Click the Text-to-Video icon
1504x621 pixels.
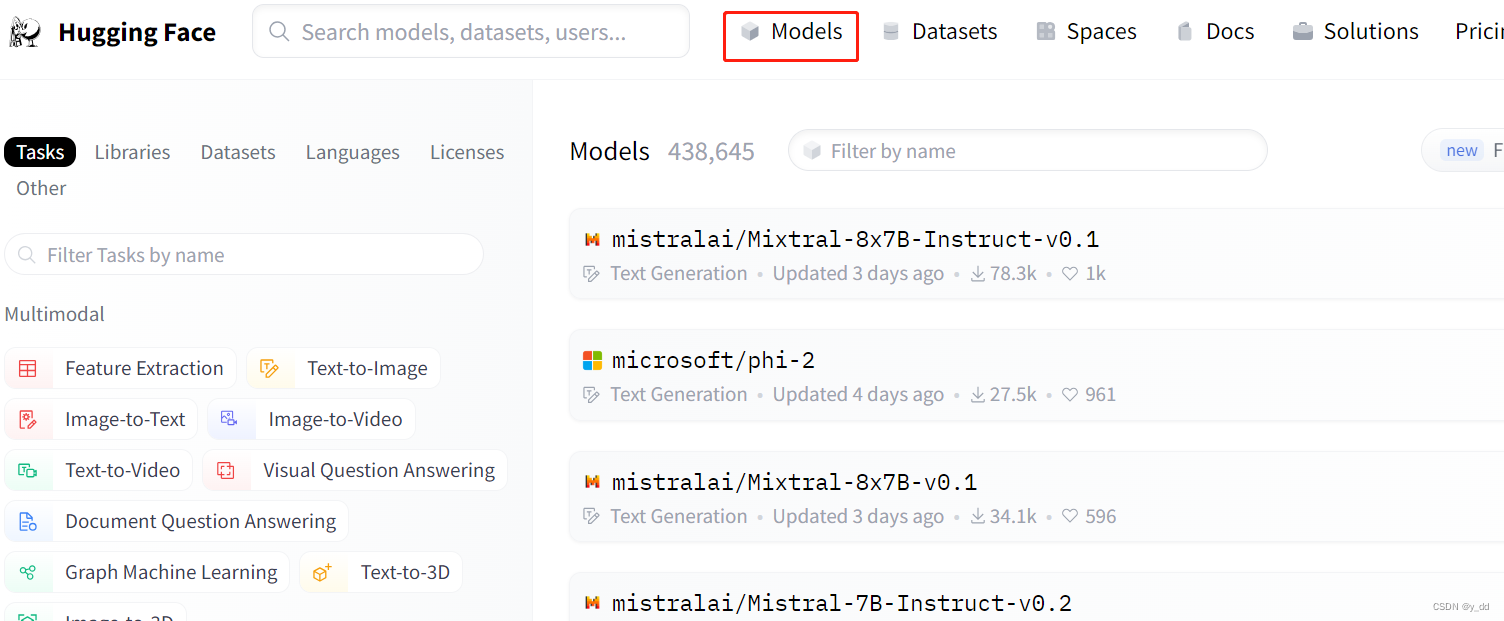(x=28, y=471)
